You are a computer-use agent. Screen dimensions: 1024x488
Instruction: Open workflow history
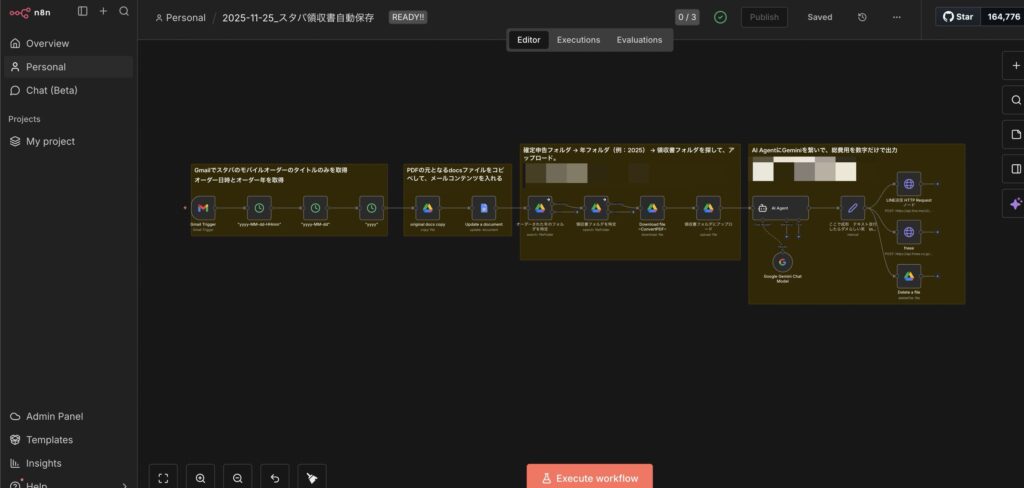(862, 17)
